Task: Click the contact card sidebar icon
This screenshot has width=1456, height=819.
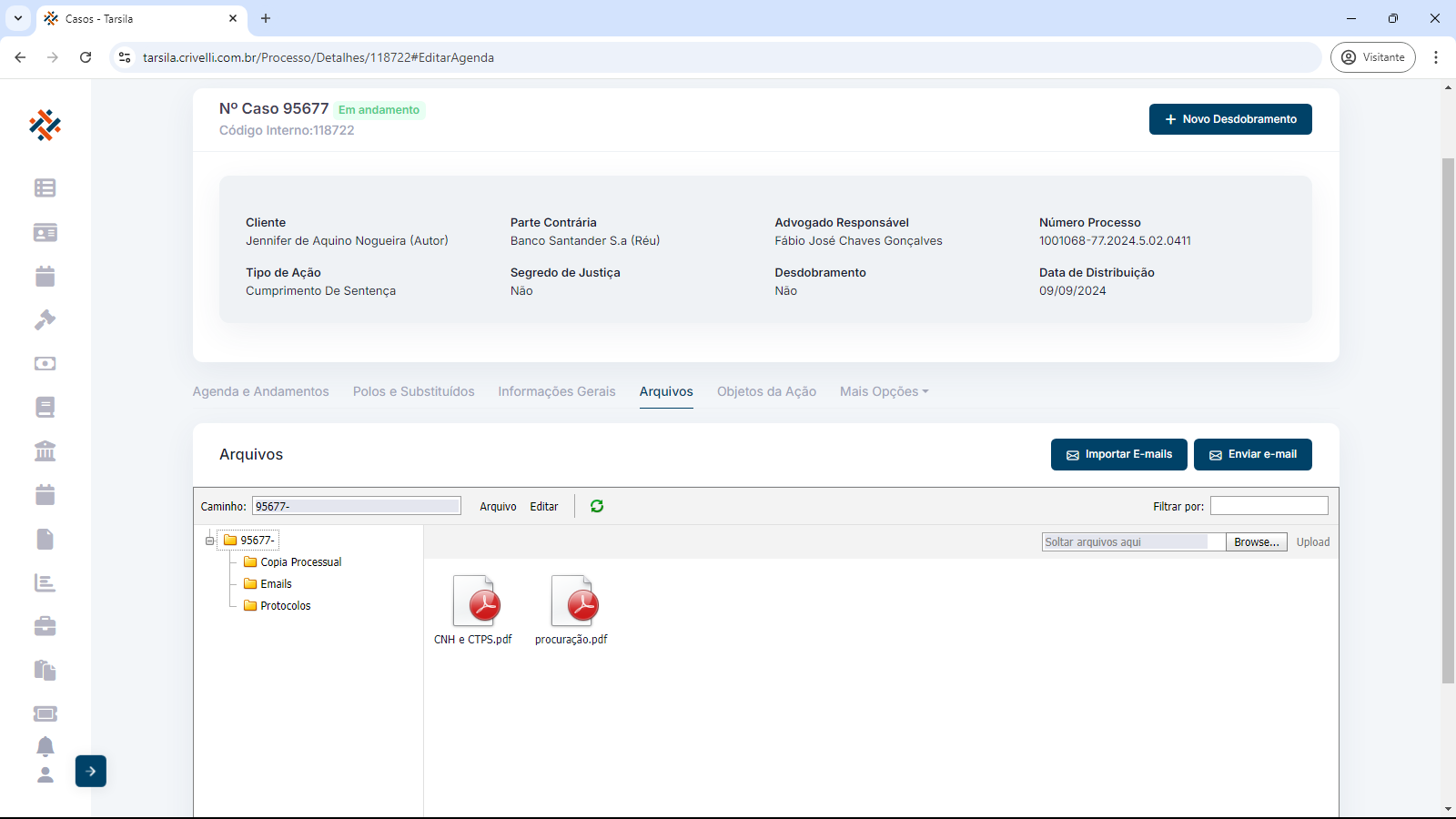Action: click(x=45, y=233)
